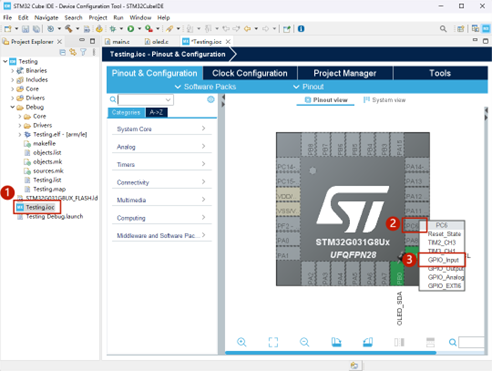Select the A->Z sorting tab
This screenshot has height=371, width=492.
coord(156,112)
